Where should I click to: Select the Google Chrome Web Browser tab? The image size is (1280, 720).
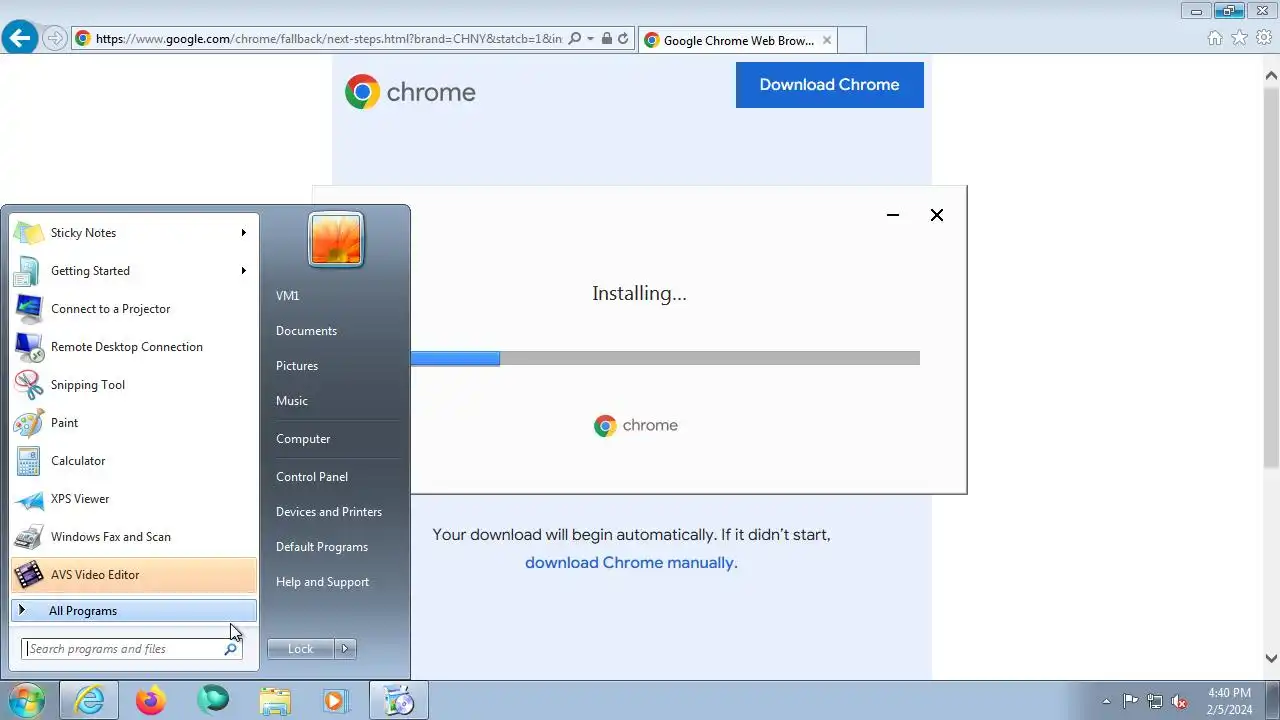pyautogui.click(x=737, y=40)
